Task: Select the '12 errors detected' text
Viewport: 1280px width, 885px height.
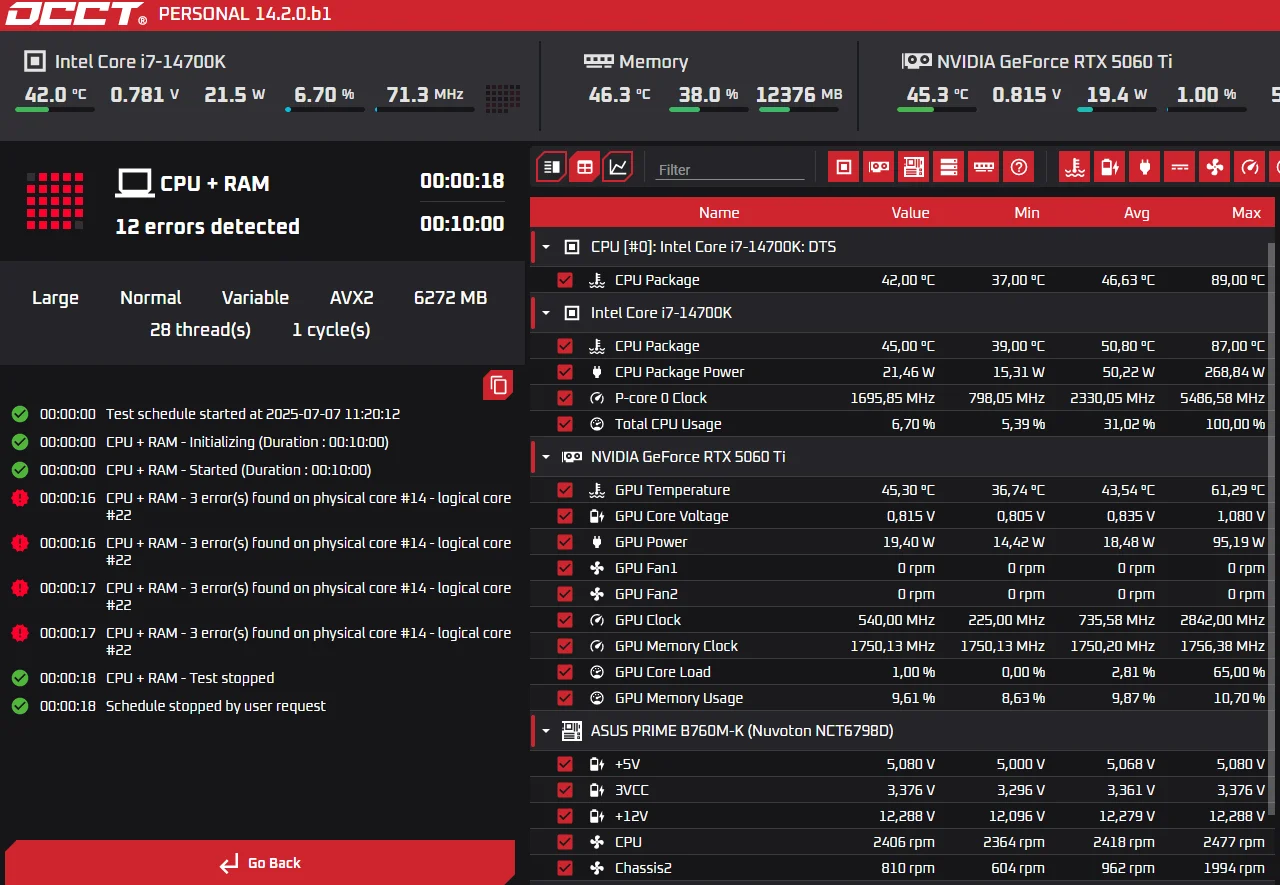Action: (207, 226)
